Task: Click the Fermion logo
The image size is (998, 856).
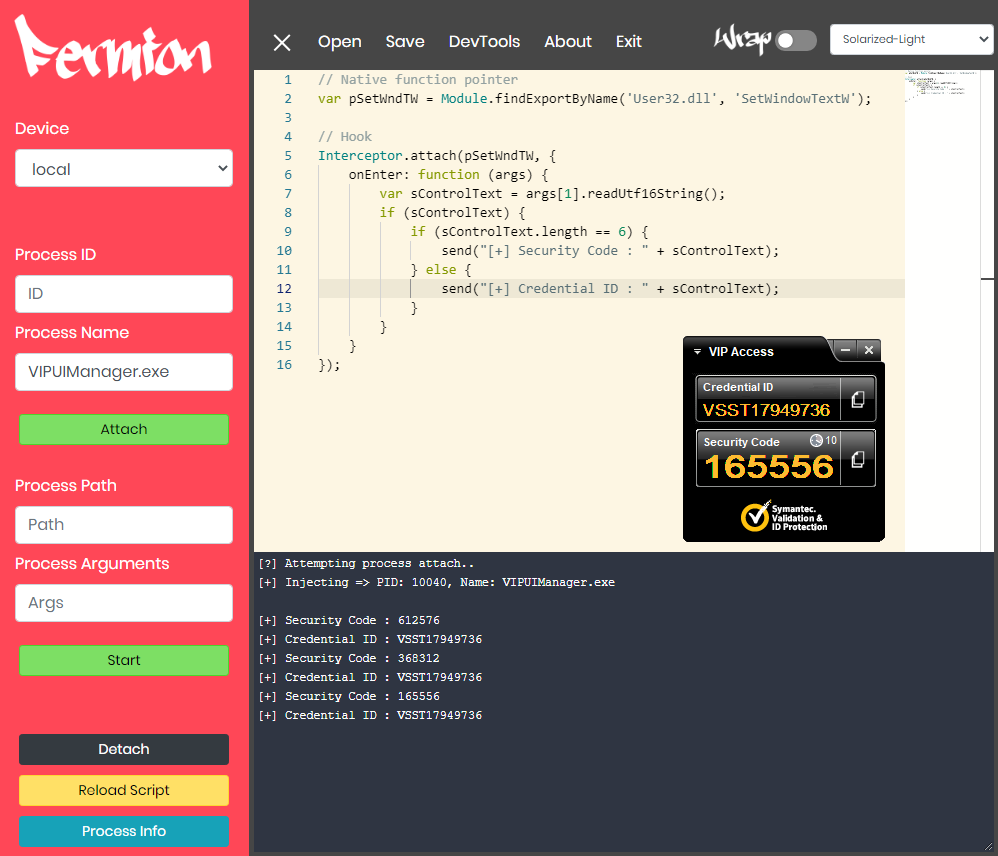Action: pos(113,48)
